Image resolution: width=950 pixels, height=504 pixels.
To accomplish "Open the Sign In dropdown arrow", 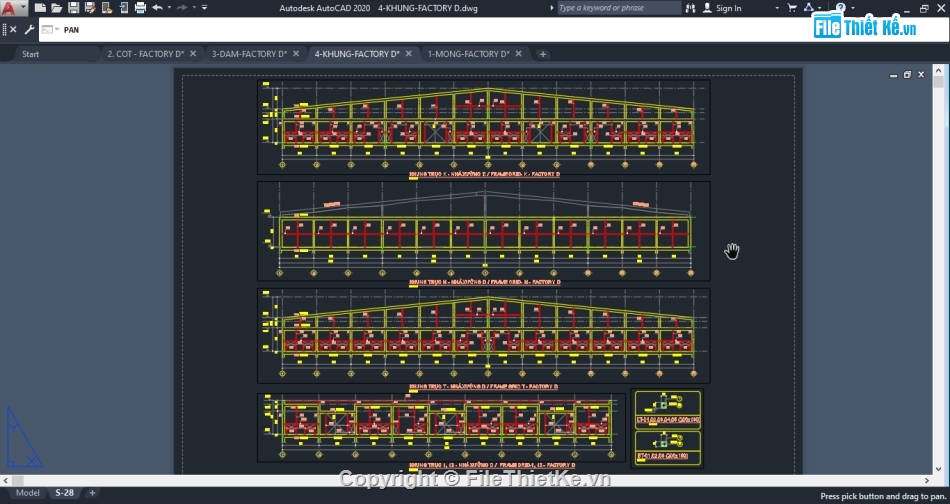I will [x=777, y=8].
